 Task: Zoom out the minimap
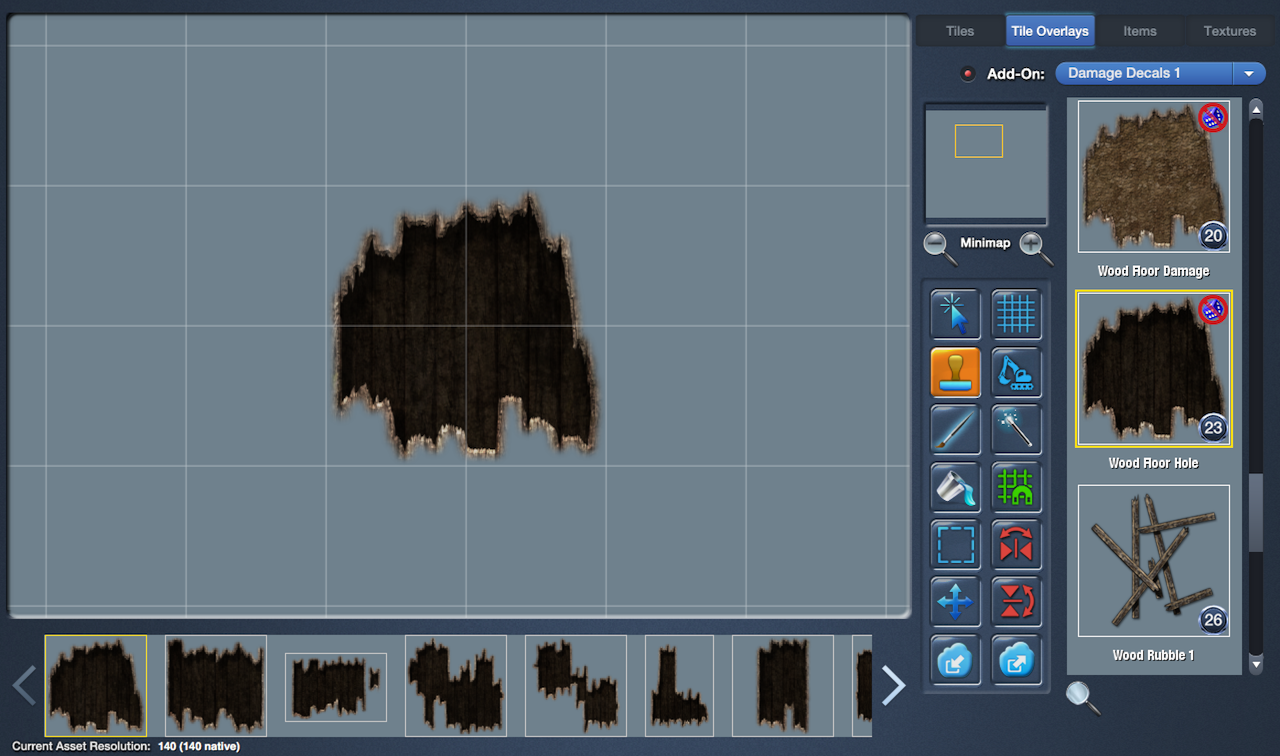pyautogui.click(x=939, y=246)
